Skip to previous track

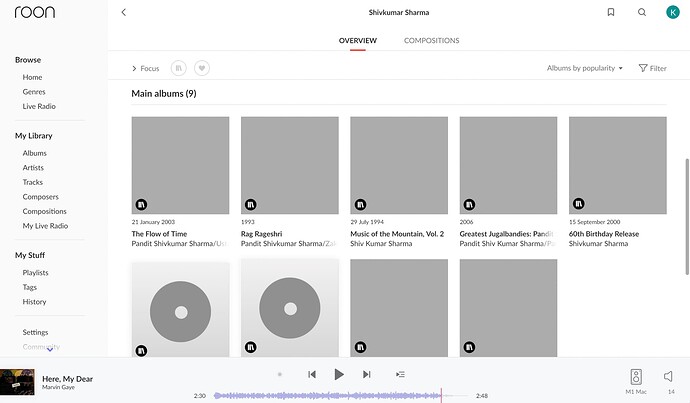coord(312,374)
